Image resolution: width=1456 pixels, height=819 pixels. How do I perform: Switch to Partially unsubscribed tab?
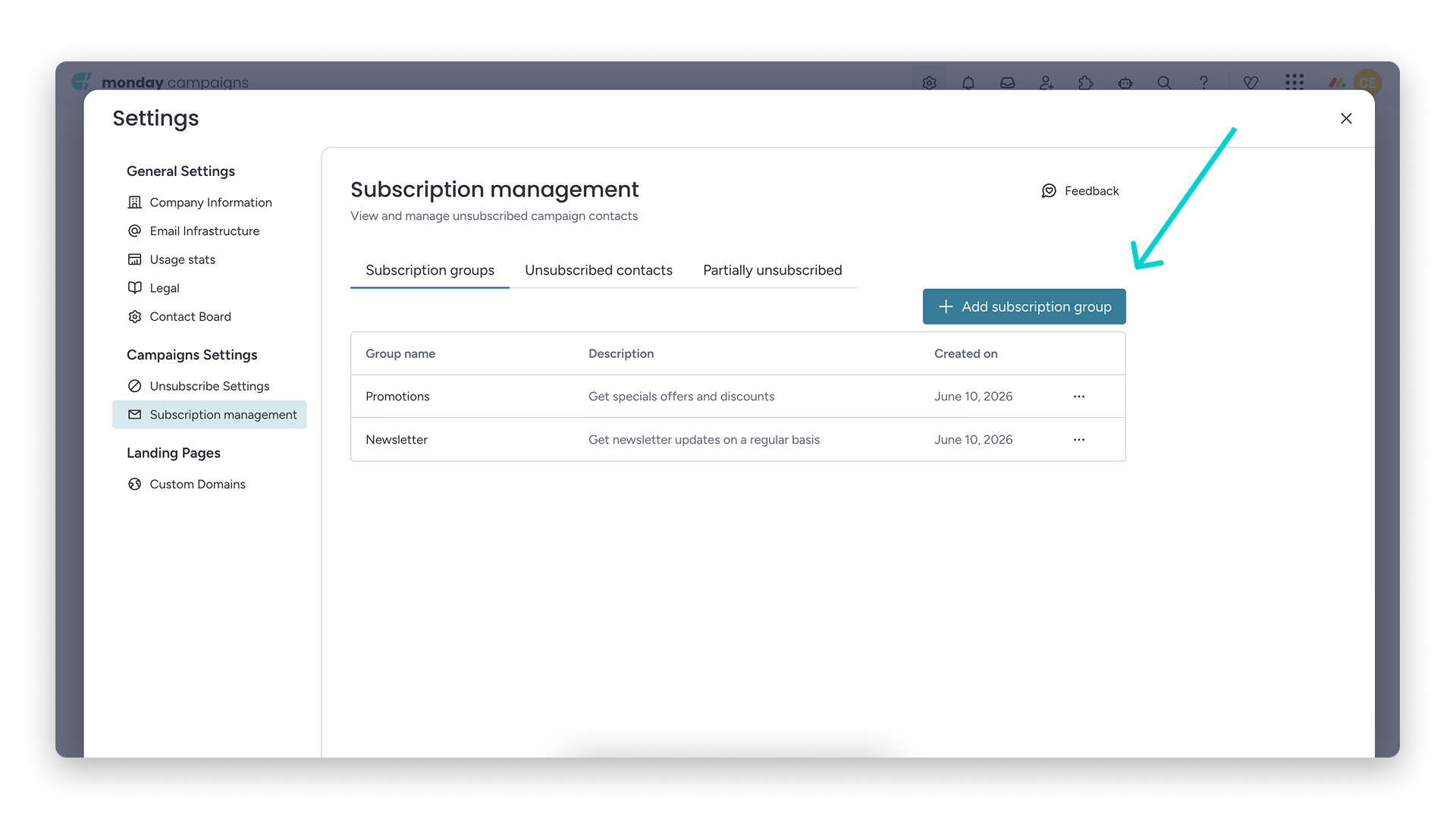coord(772,270)
